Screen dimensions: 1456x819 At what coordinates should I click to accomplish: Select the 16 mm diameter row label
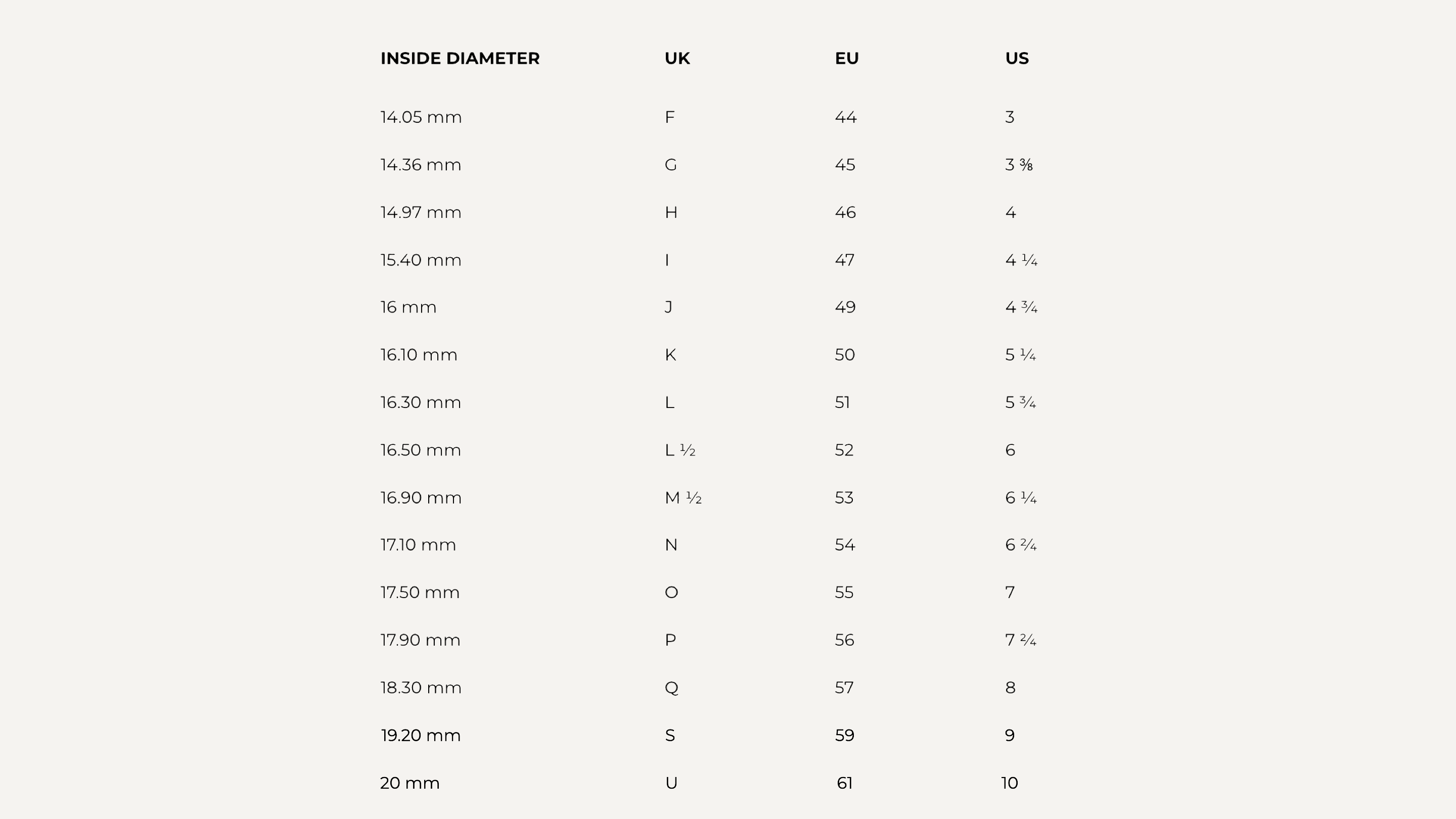[408, 307]
